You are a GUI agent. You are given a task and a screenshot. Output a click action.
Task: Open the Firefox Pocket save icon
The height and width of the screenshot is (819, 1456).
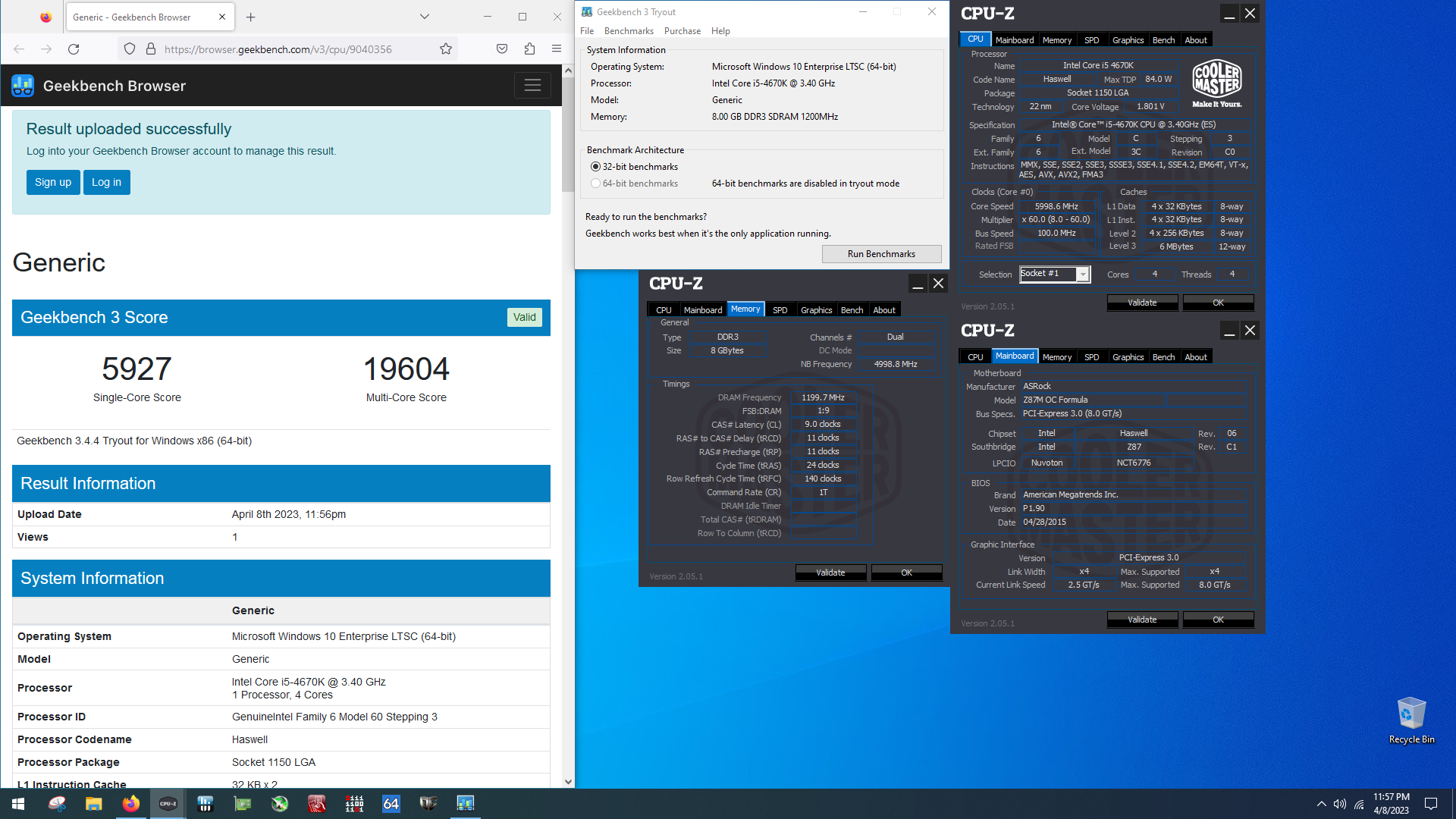click(x=502, y=49)
